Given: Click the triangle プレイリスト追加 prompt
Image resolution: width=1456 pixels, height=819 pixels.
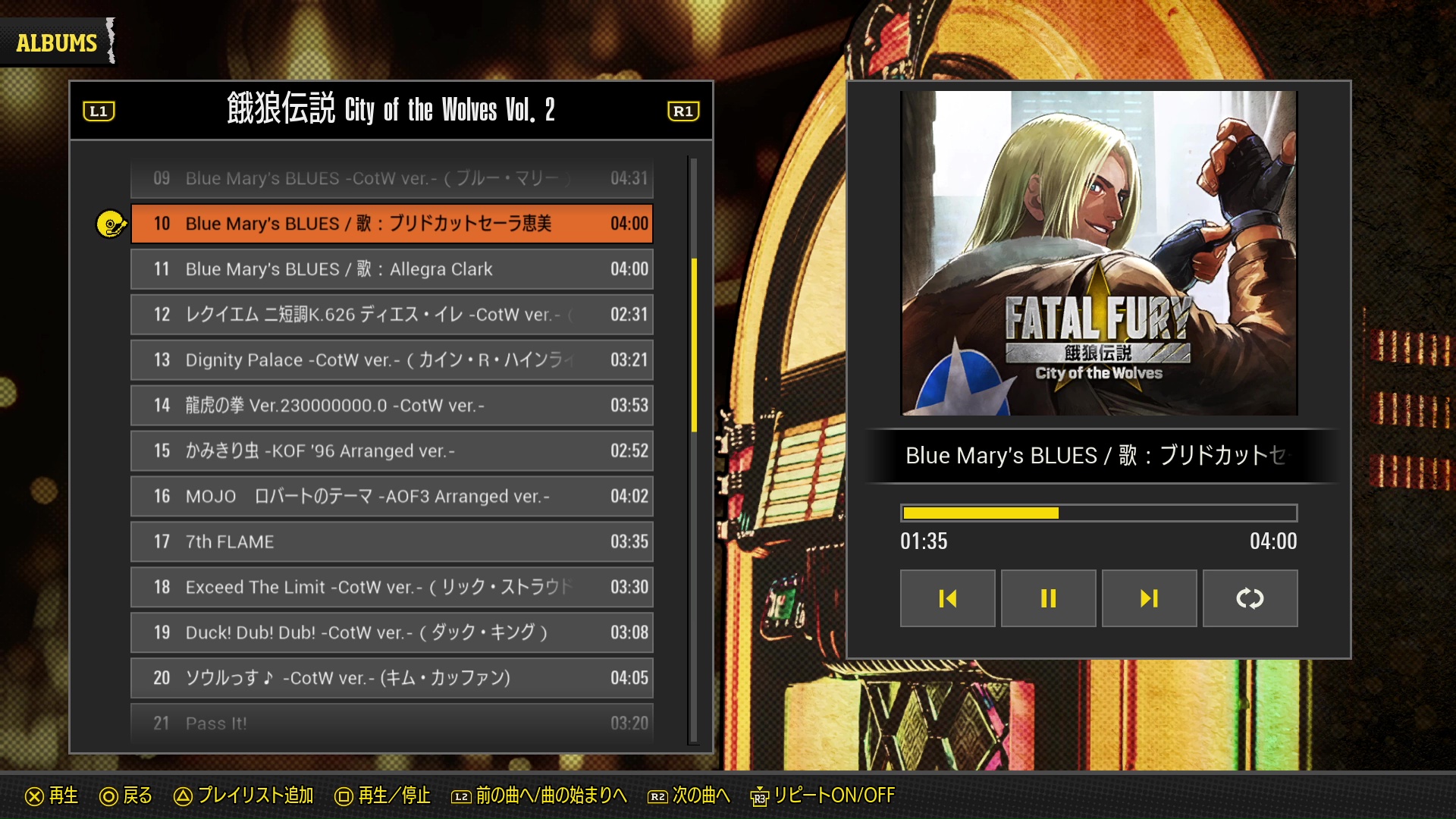Looking at the screenshot, I should click(x=243, y=795).
